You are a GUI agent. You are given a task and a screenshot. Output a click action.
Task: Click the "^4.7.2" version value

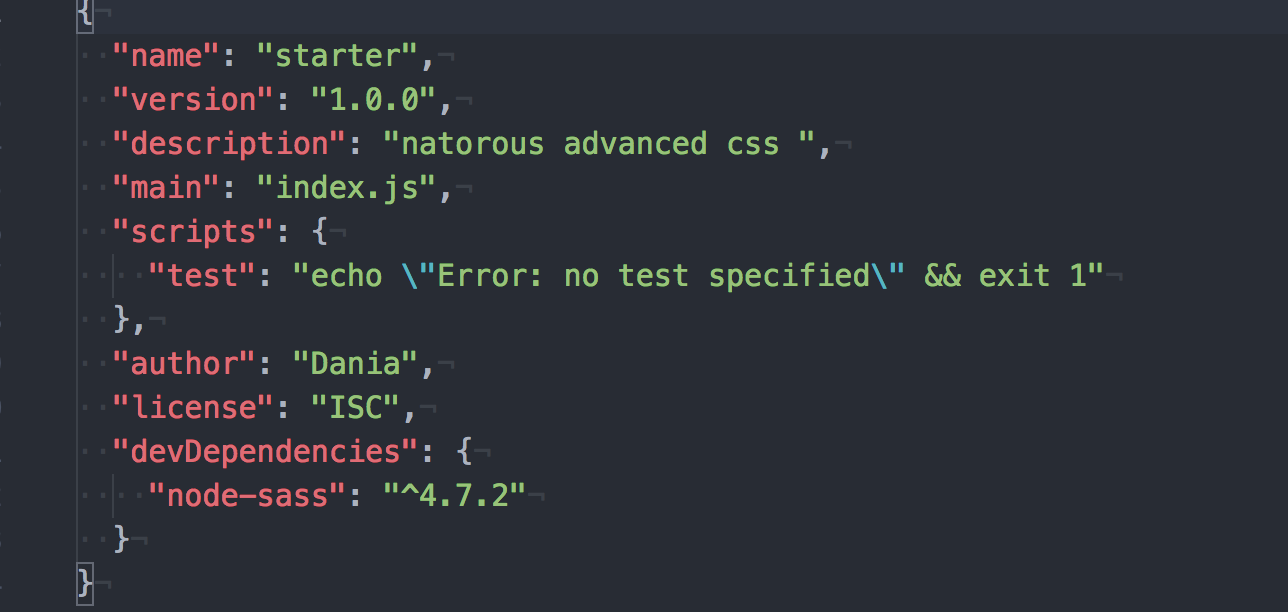(455, 496)
